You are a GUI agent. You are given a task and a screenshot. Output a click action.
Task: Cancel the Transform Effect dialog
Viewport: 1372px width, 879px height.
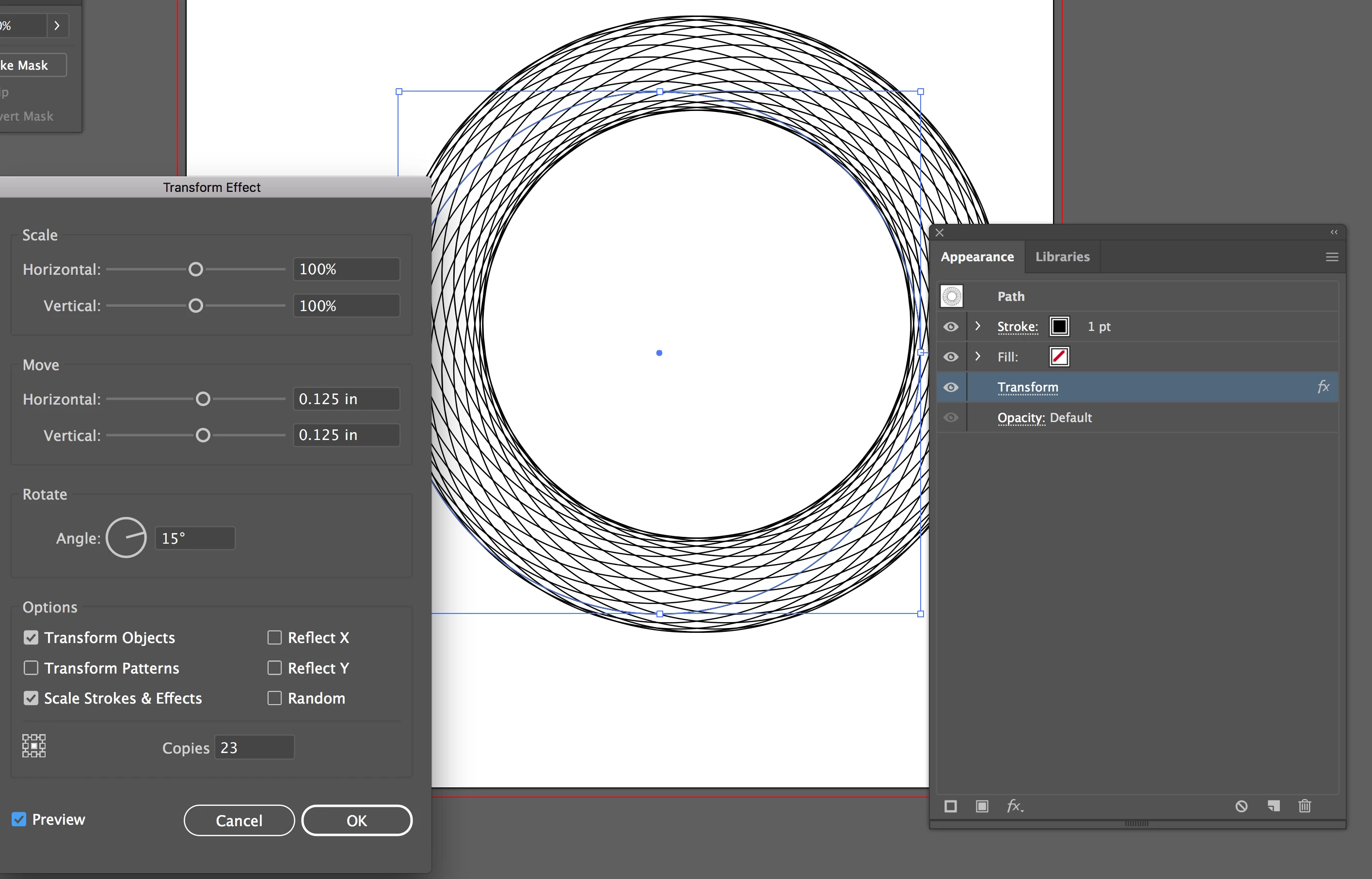click(x=239, y=820)
